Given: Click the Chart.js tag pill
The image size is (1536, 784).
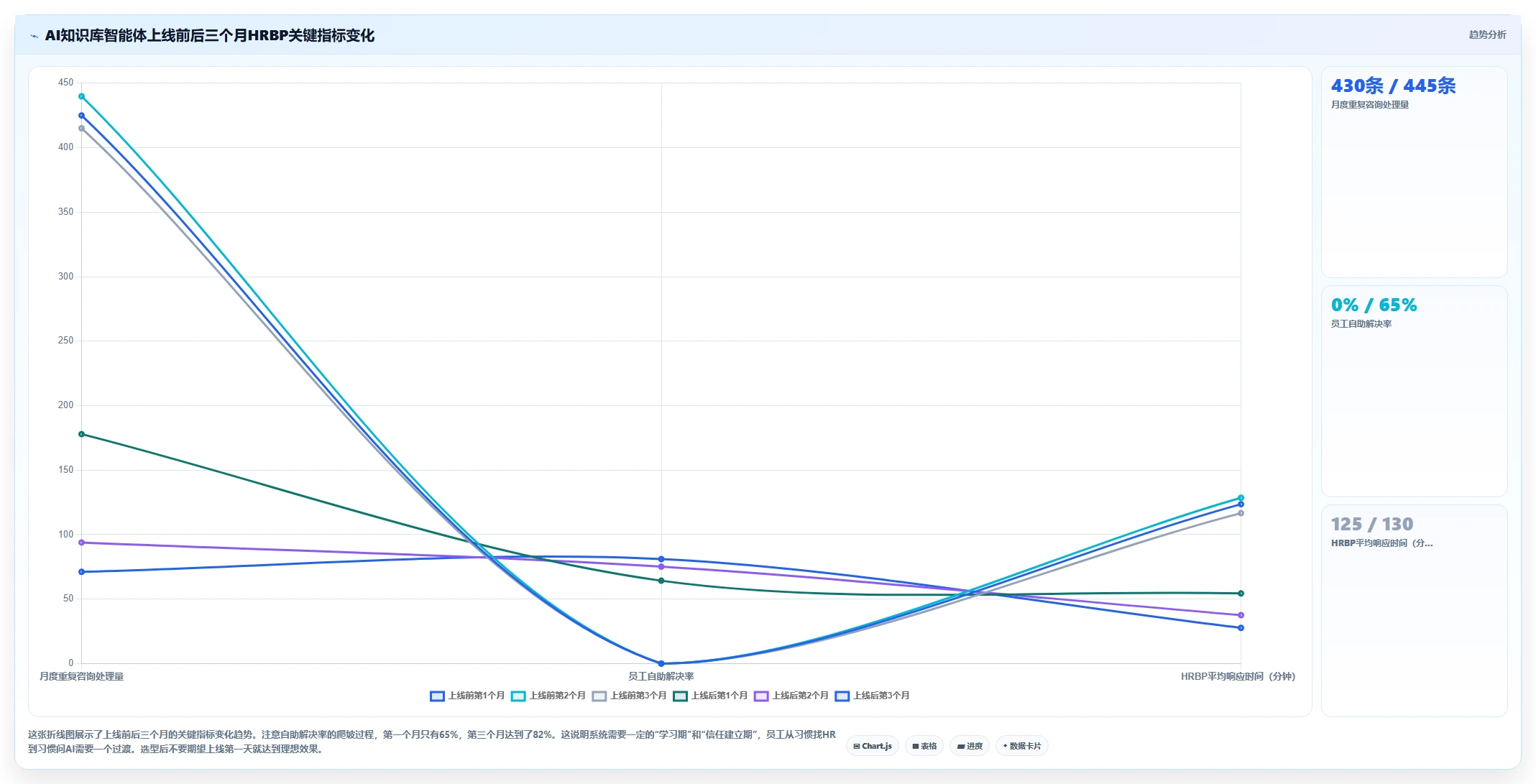Looking at the screenshot, I should [873, 746].
